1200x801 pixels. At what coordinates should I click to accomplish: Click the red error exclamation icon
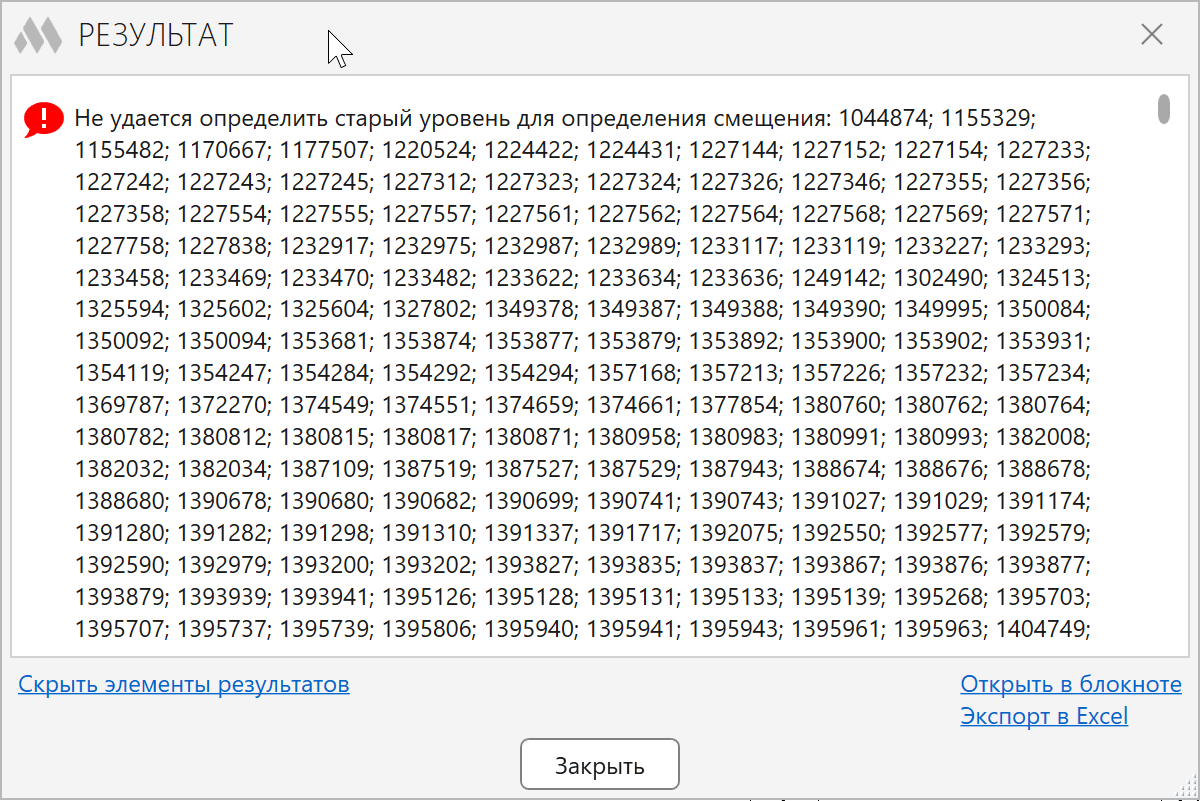pyautogui.click(x=44, y=120)
